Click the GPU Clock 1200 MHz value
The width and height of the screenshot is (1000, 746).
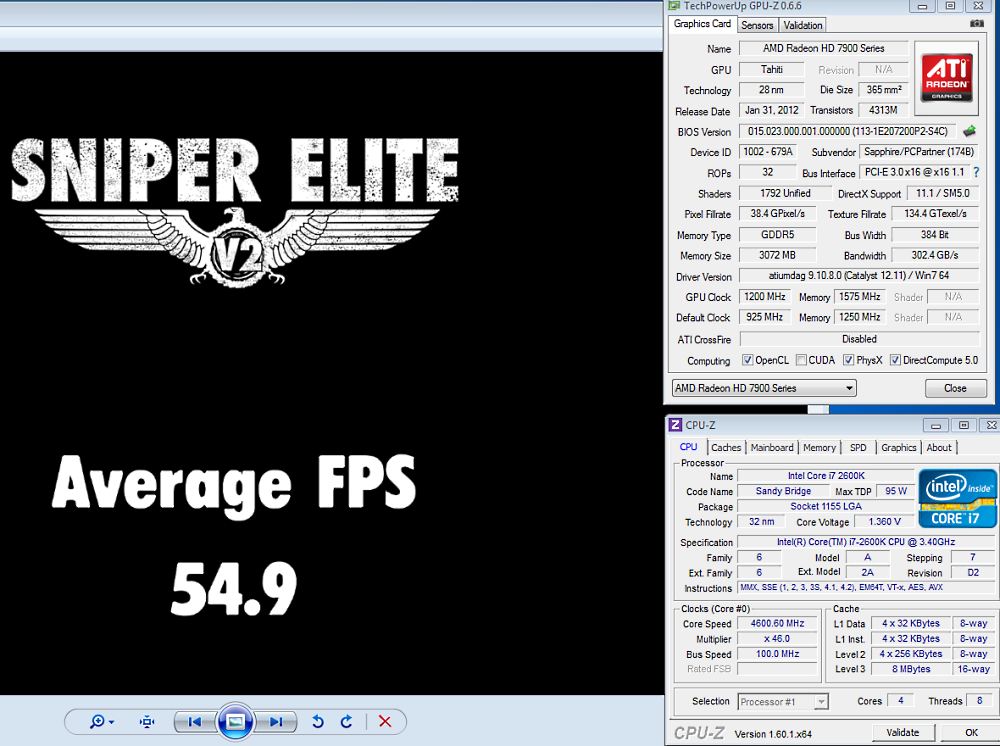tap(765, 296)
